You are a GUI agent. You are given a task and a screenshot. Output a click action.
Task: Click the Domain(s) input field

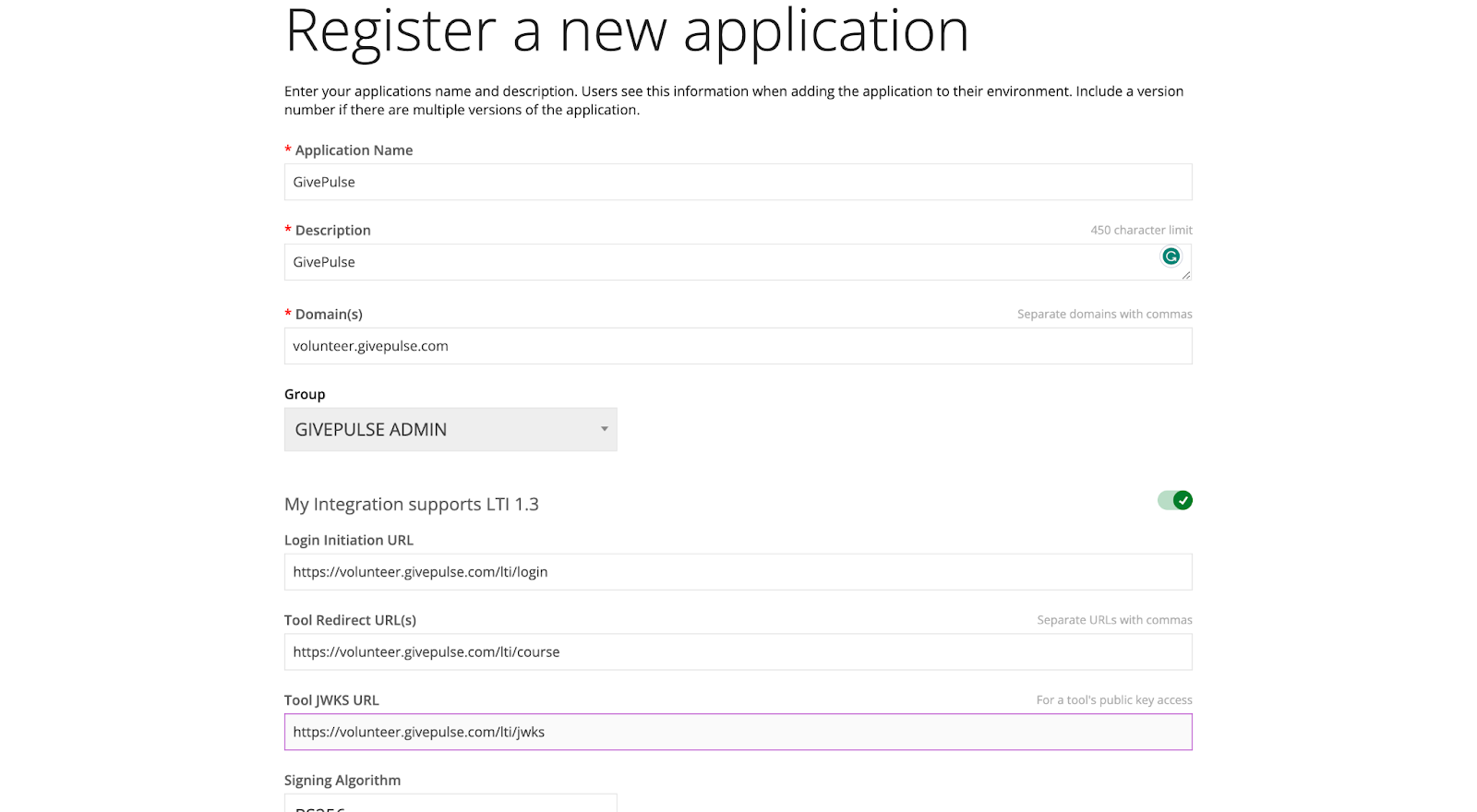738,346
